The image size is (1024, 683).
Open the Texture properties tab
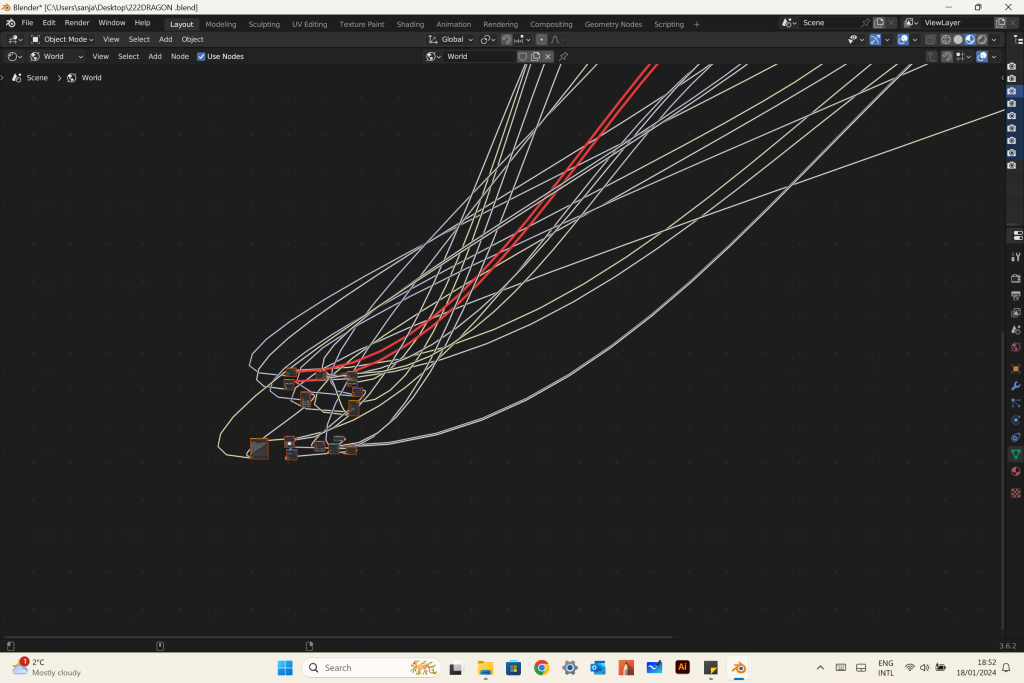click(1016, 493)
